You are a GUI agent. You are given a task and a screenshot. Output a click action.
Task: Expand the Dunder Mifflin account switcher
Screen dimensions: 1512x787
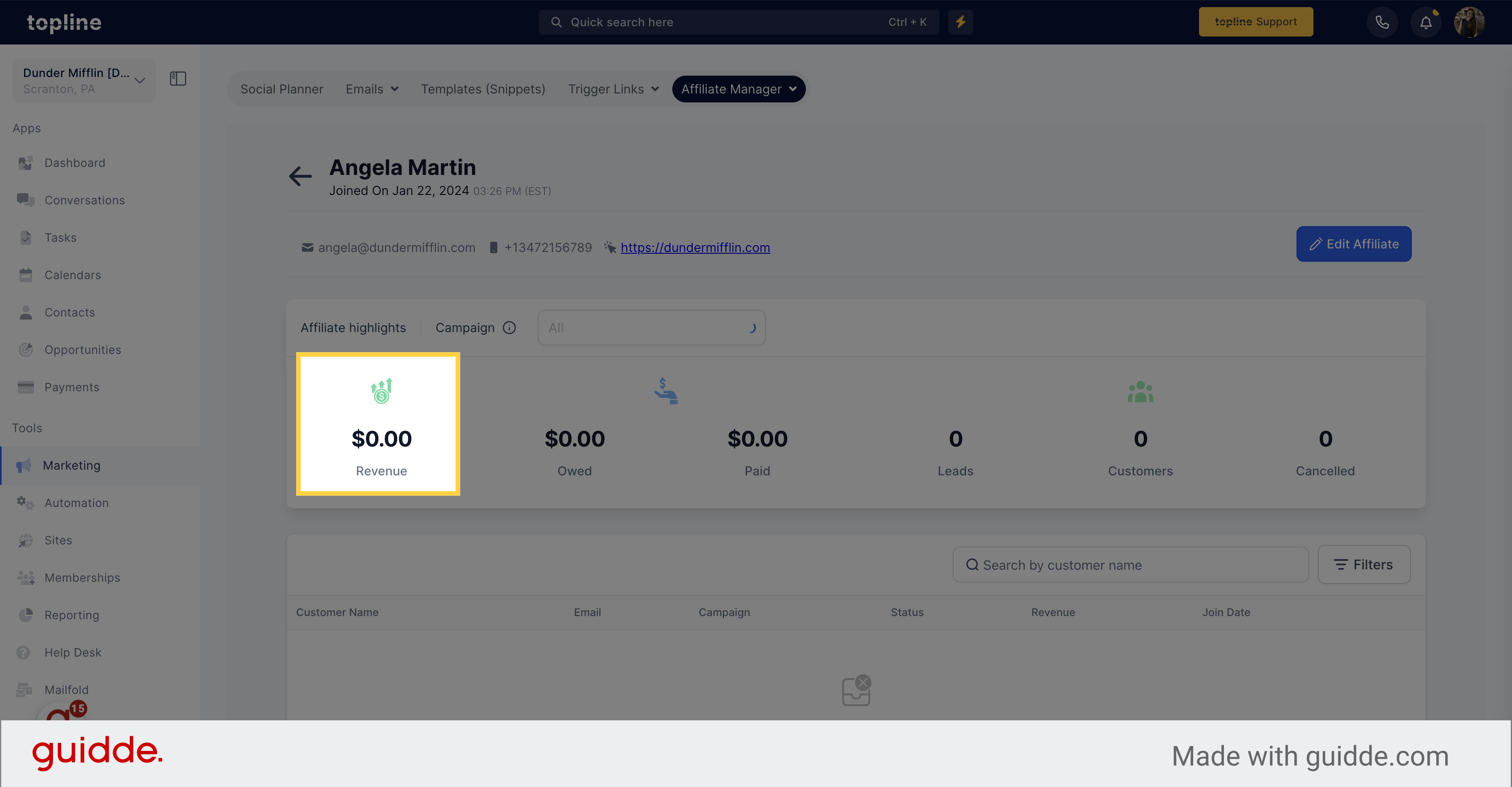[84, 81]
